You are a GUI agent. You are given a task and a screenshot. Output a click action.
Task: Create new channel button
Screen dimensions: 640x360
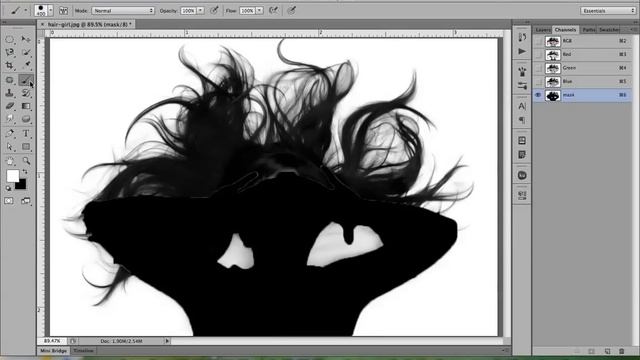pos(607,351)
